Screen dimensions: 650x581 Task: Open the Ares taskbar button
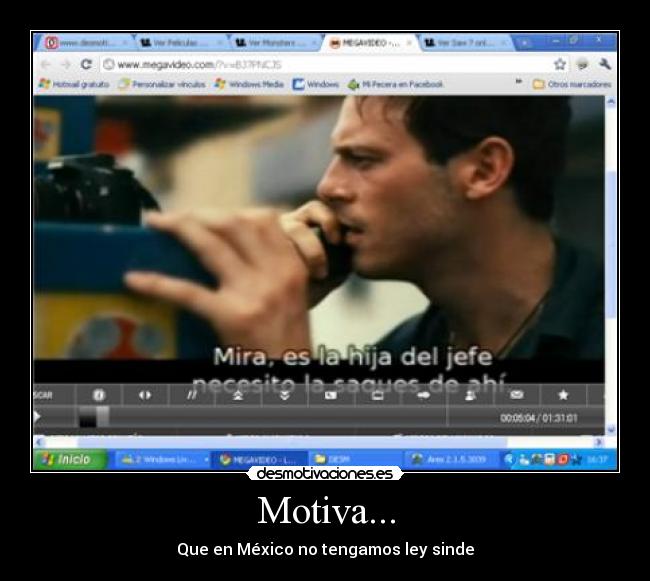click(451, 459)
